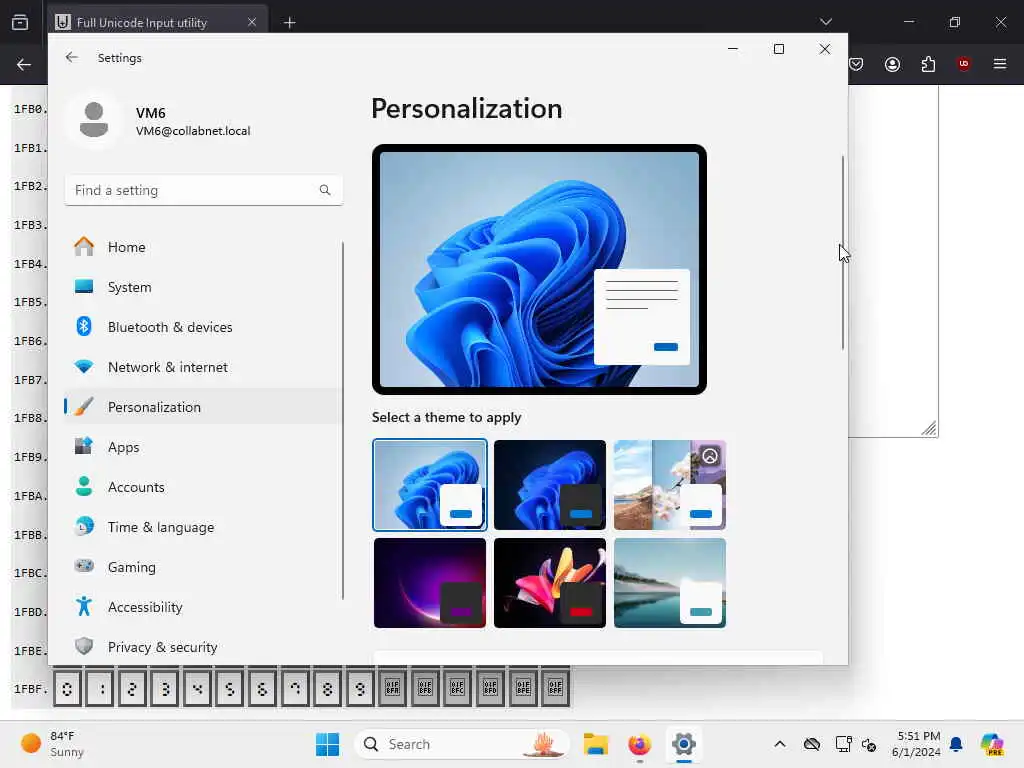Click the desktop preview image in Personalization

539,269
